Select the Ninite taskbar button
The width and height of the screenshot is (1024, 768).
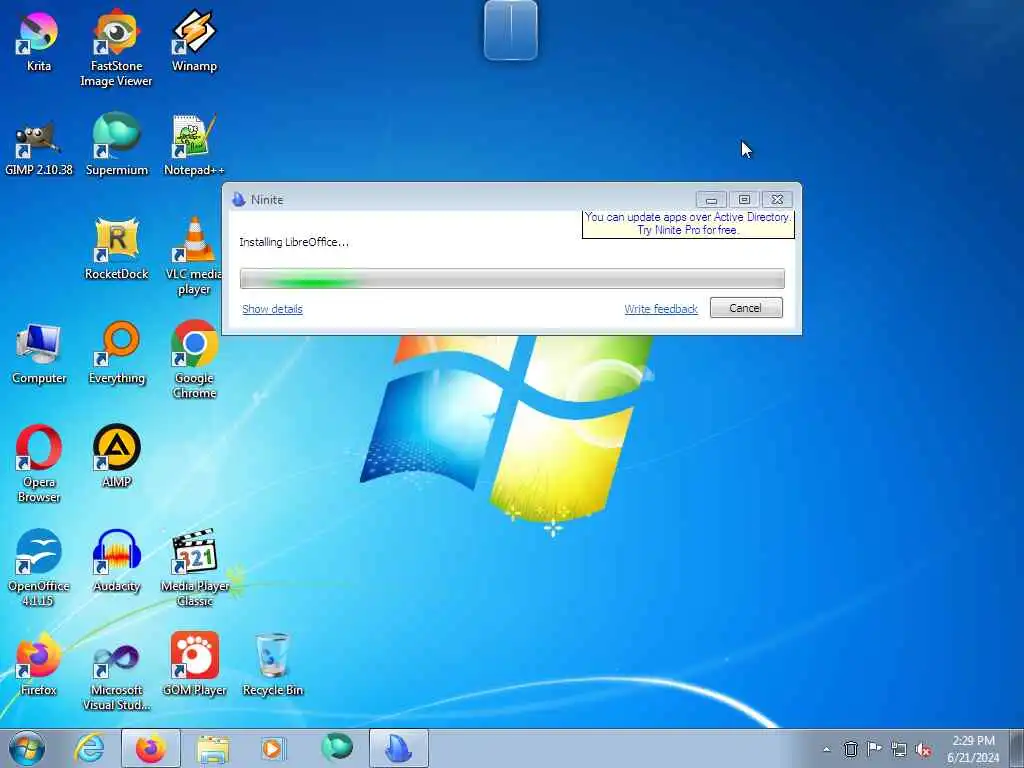[x=399, y=748]
